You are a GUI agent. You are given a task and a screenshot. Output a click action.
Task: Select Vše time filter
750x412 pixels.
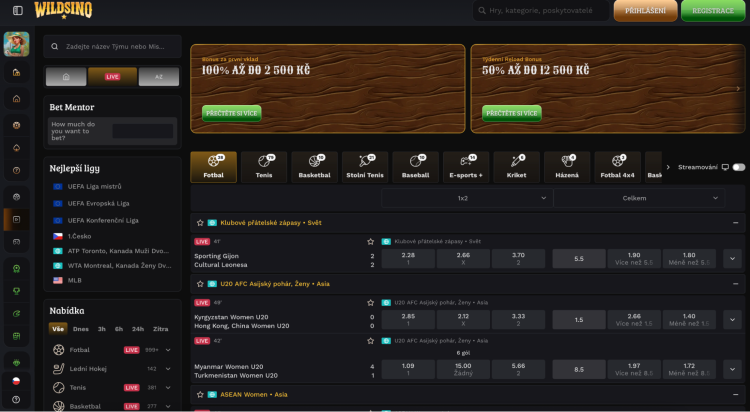pyautogui.click(x=58, y=329)
